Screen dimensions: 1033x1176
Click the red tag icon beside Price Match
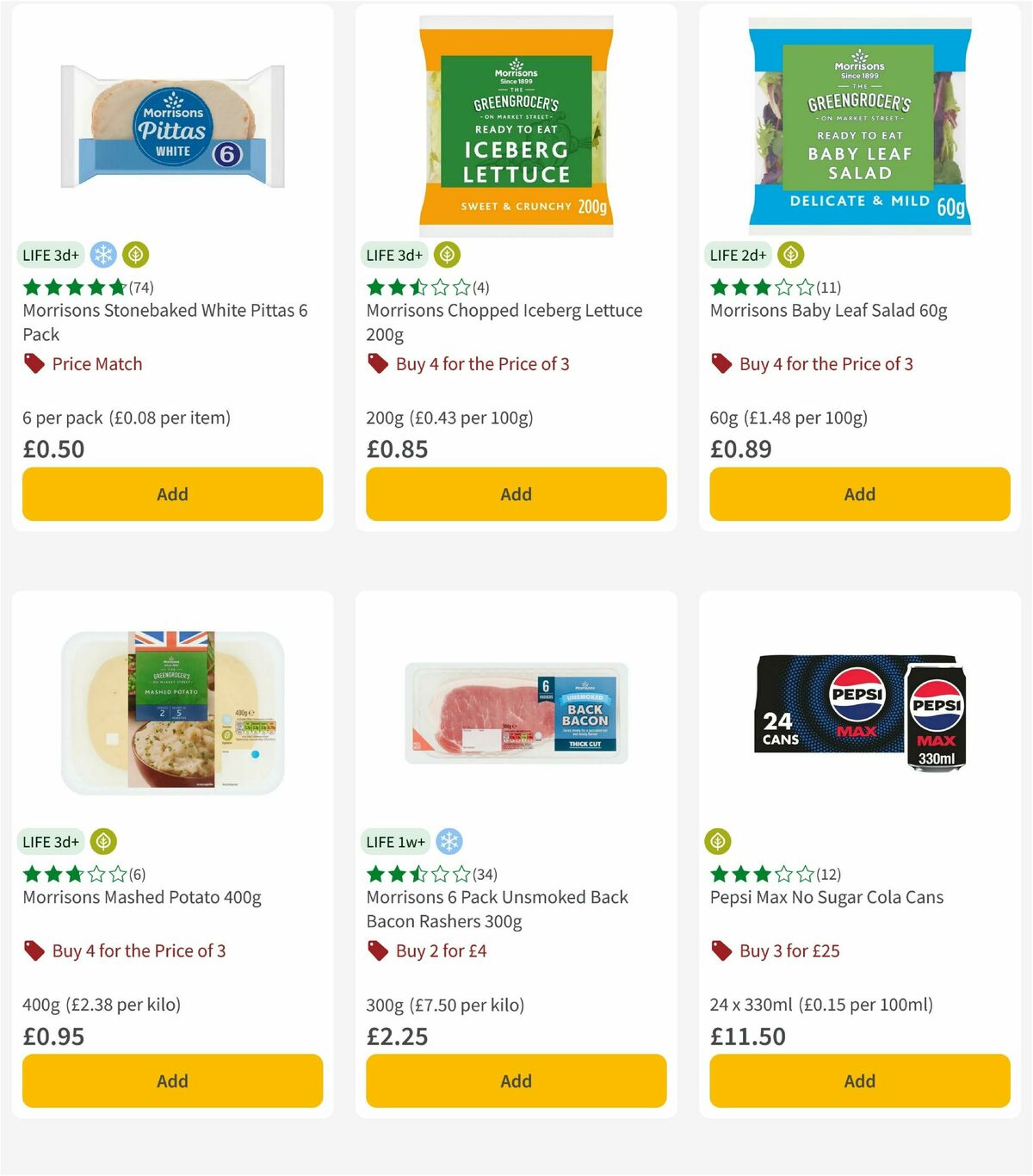(34, 363)
